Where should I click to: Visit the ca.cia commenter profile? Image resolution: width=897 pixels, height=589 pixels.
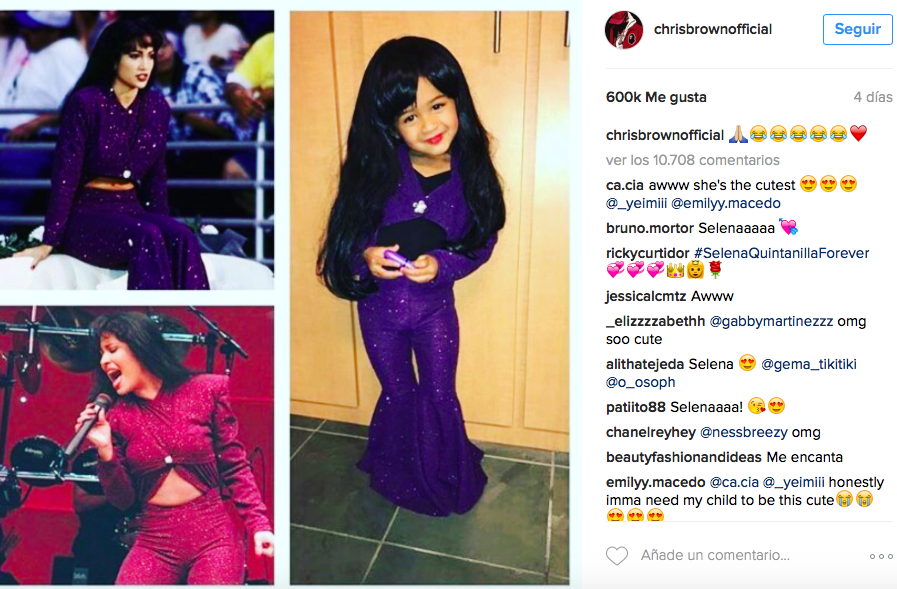[625, 185]
